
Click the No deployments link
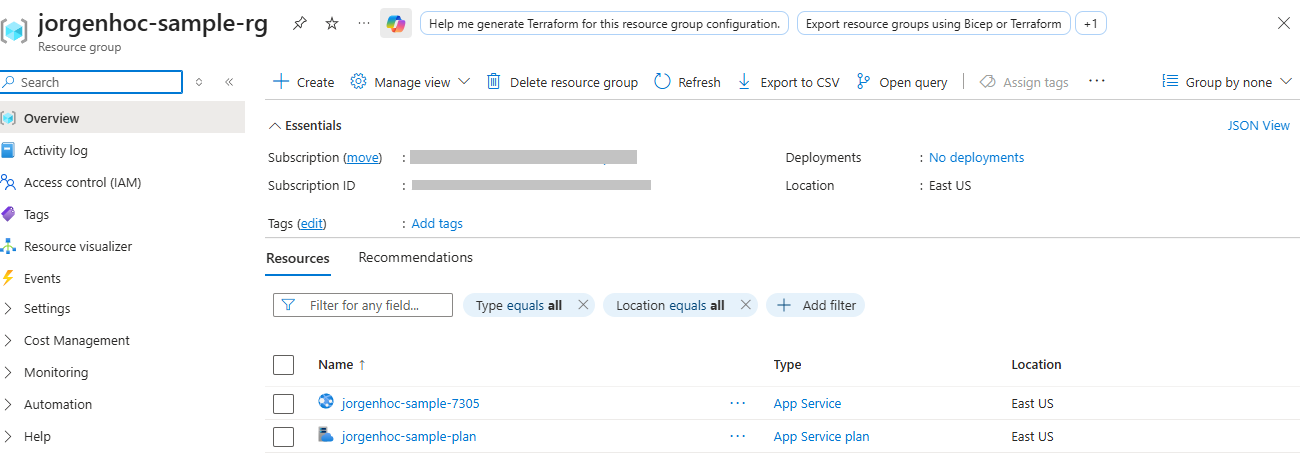976,157
